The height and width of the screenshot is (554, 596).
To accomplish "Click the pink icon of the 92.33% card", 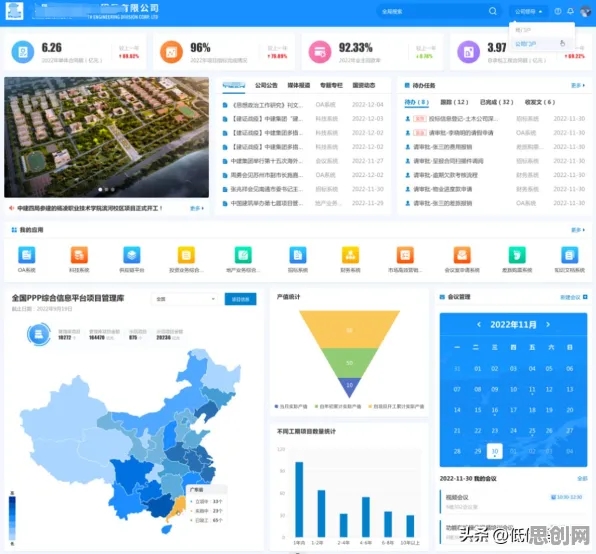I will click(320, 52).
